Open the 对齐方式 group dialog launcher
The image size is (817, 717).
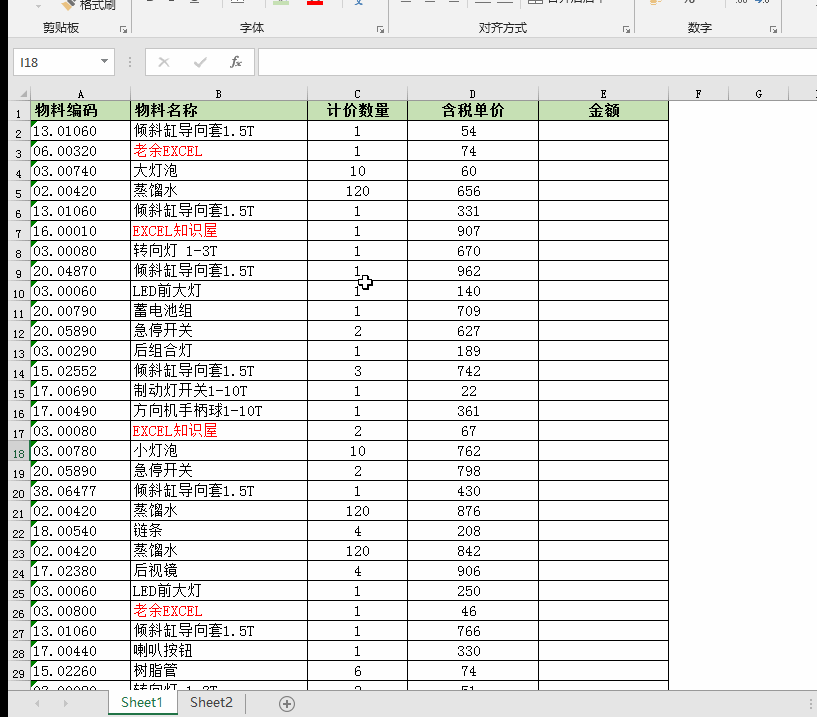click(x=626, y=30)
